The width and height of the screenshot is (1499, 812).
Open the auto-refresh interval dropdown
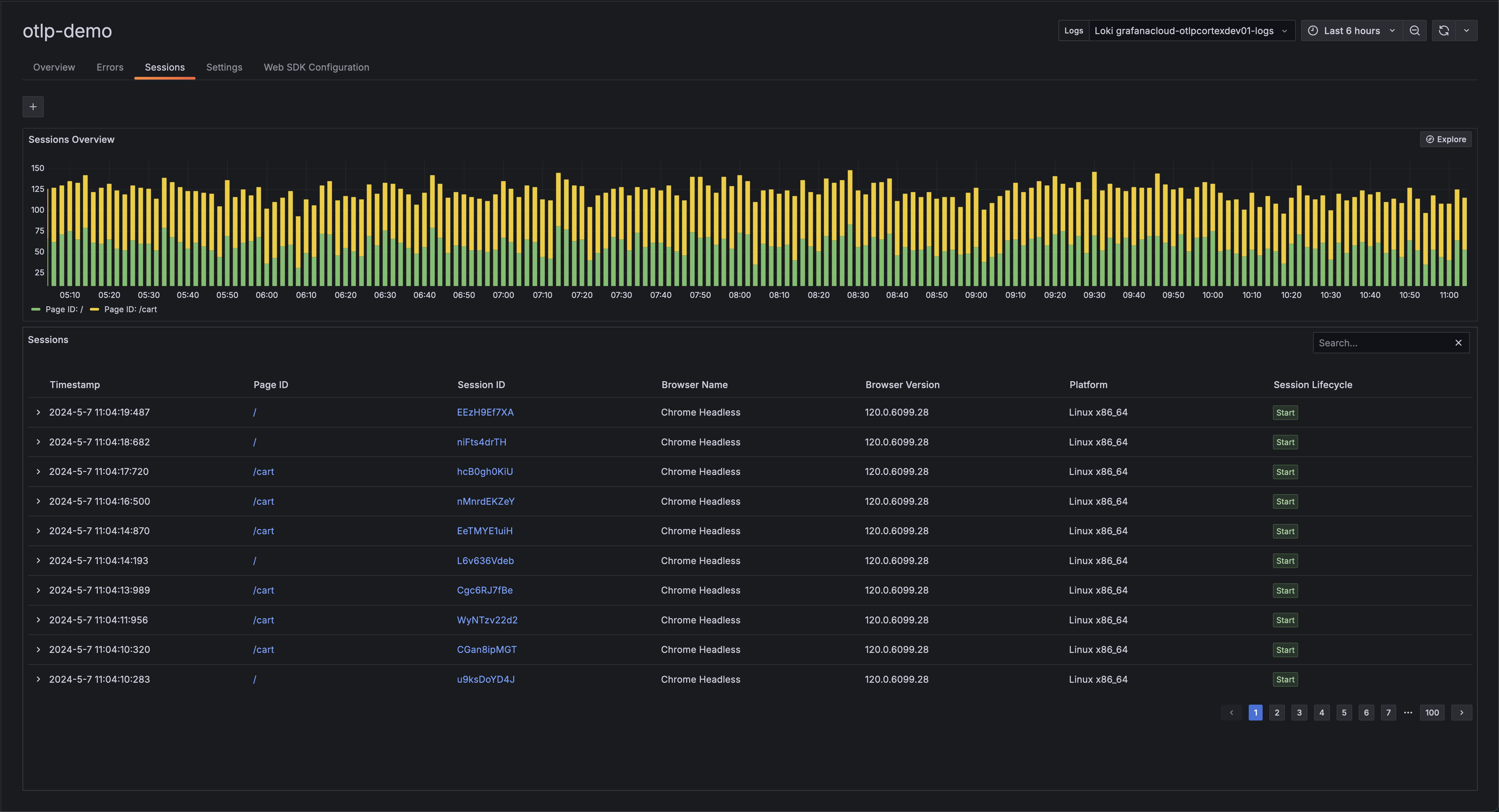[1467, 30]
